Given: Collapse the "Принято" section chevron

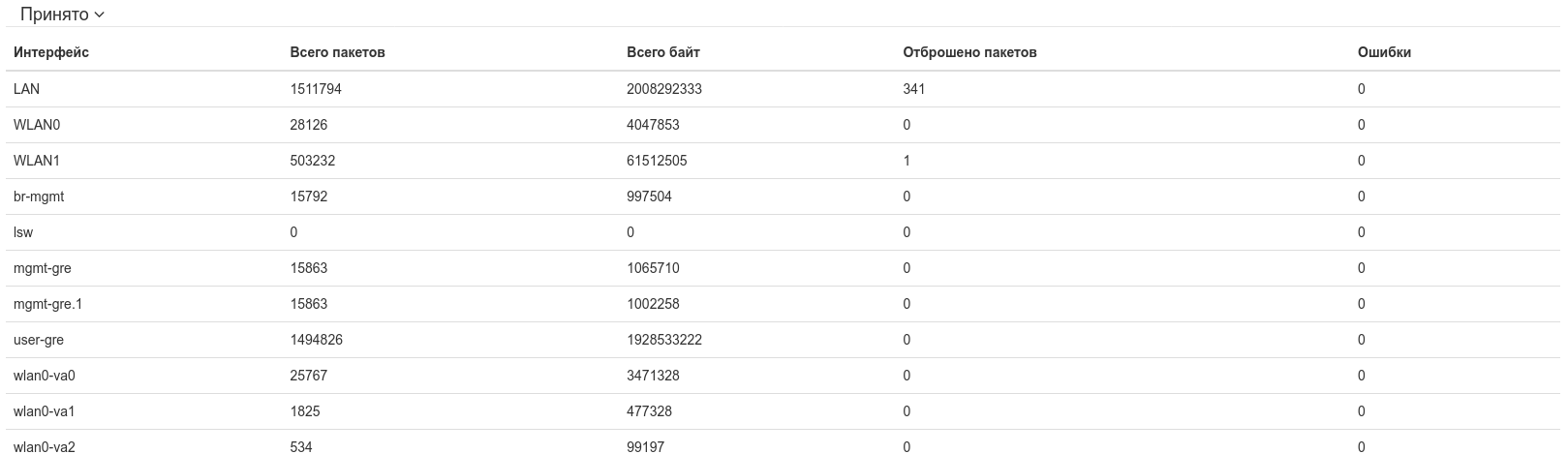Looking at the screenshot, I should tap(100, 15).
